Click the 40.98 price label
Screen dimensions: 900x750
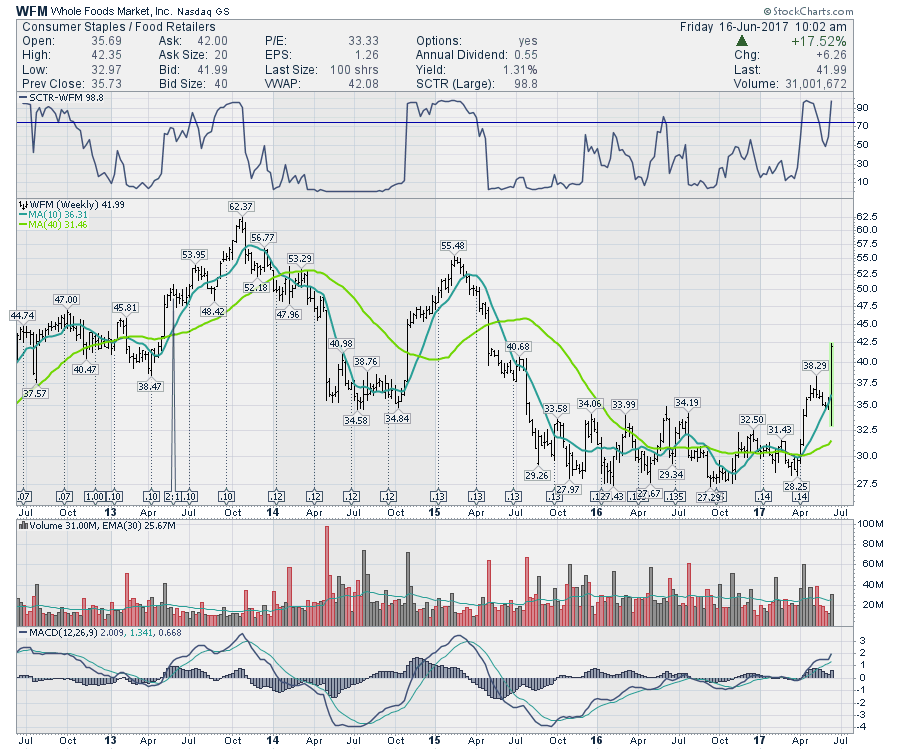tap(341, 344)
